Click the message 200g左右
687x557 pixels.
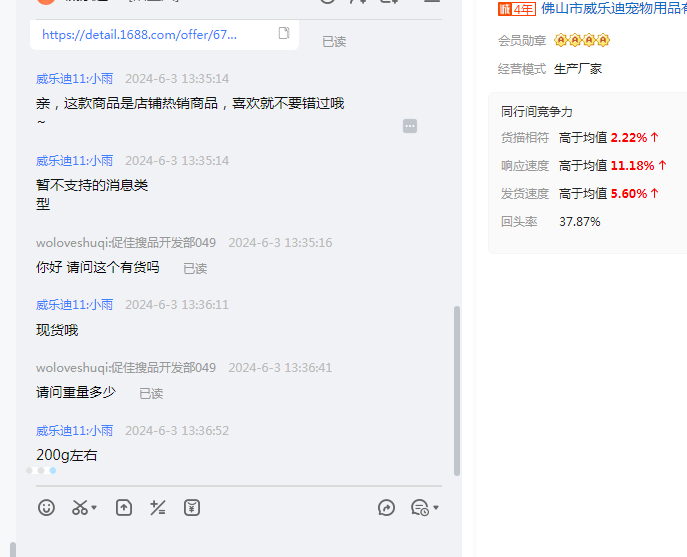[x=67, y=455]
